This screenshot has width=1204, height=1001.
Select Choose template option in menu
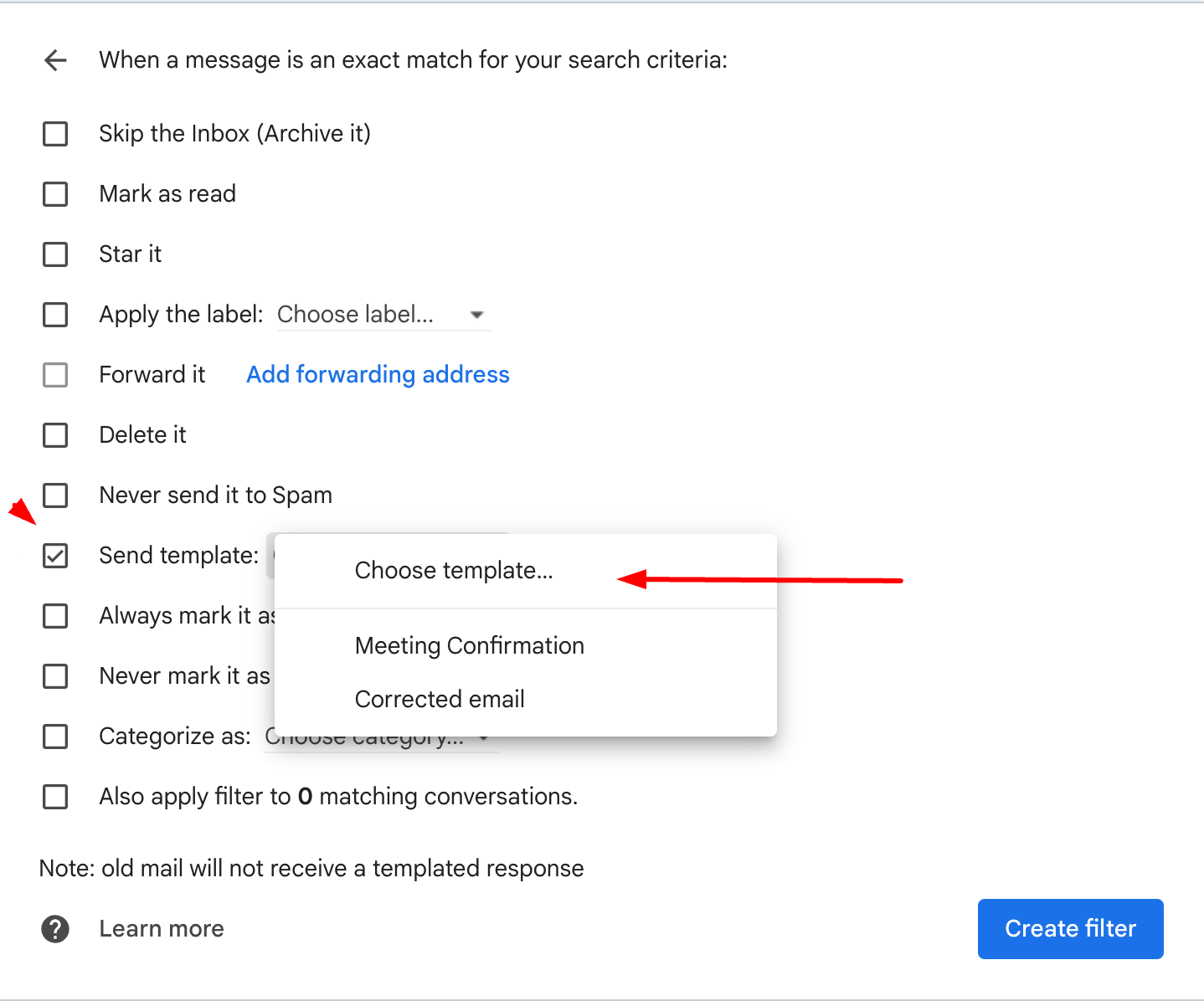coord(526,571)
